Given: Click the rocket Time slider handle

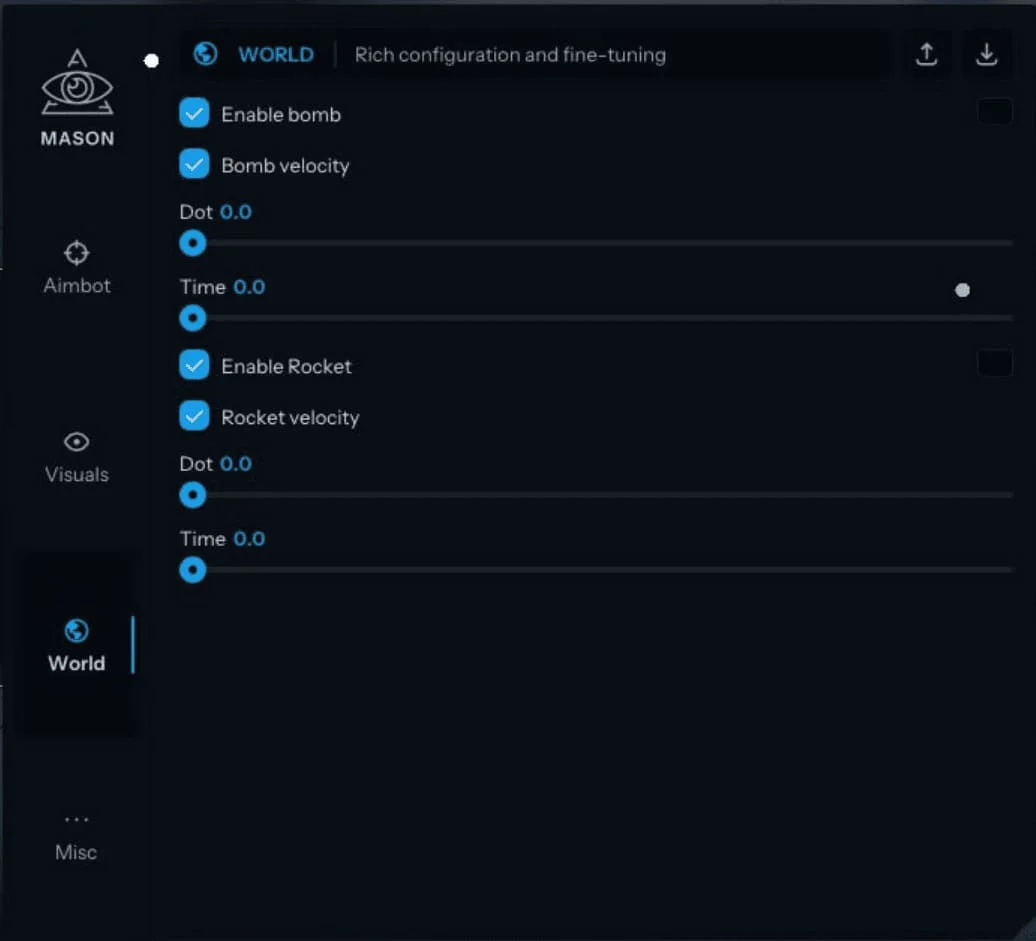Looking at the screenshot, I should click(x=192, y=570).
